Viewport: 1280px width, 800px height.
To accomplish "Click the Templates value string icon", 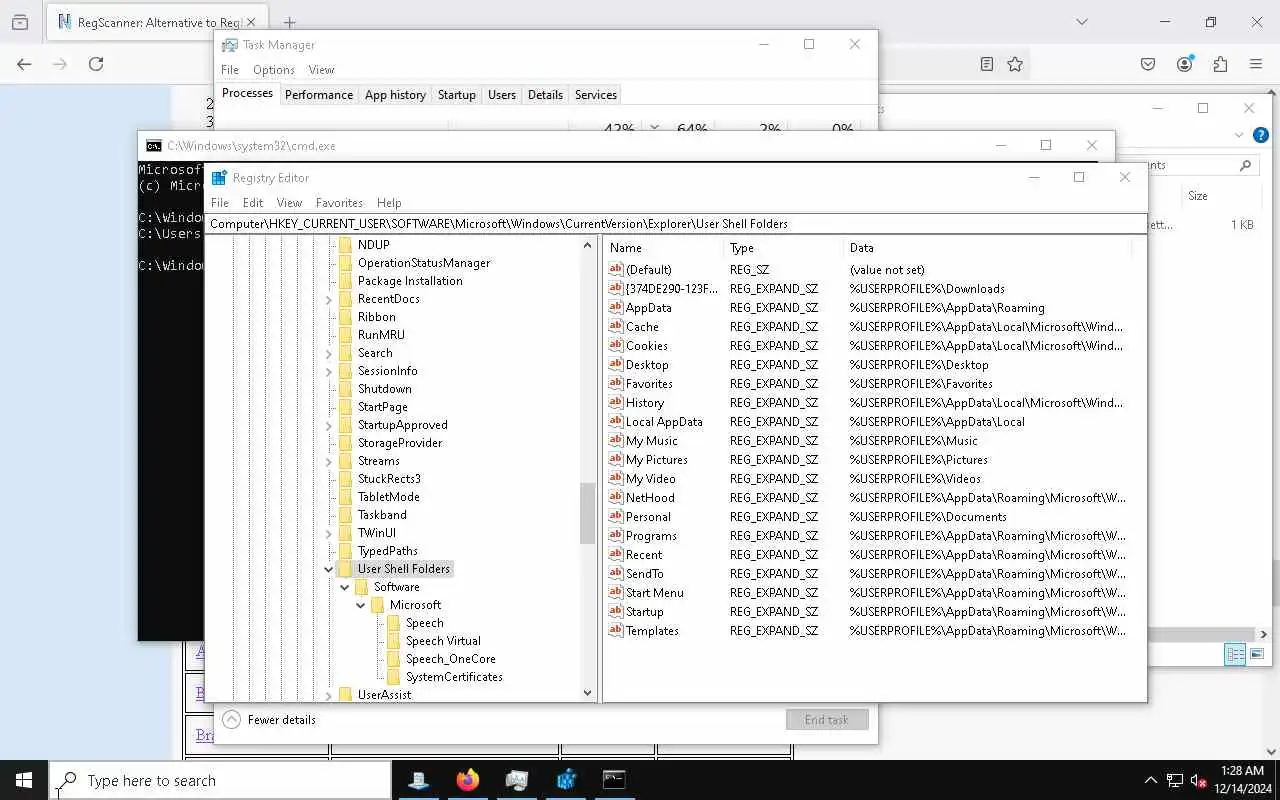I will [616, 630].
